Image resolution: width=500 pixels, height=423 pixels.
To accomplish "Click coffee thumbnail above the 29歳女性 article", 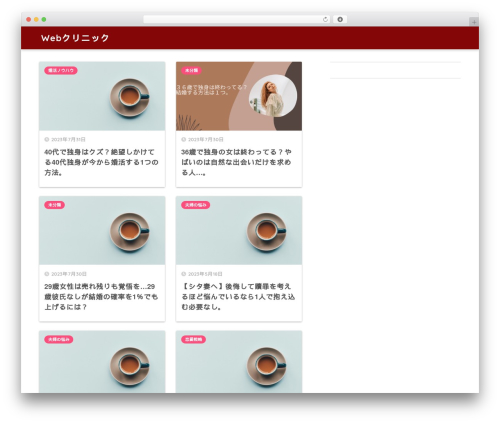I will pos(102,230).
